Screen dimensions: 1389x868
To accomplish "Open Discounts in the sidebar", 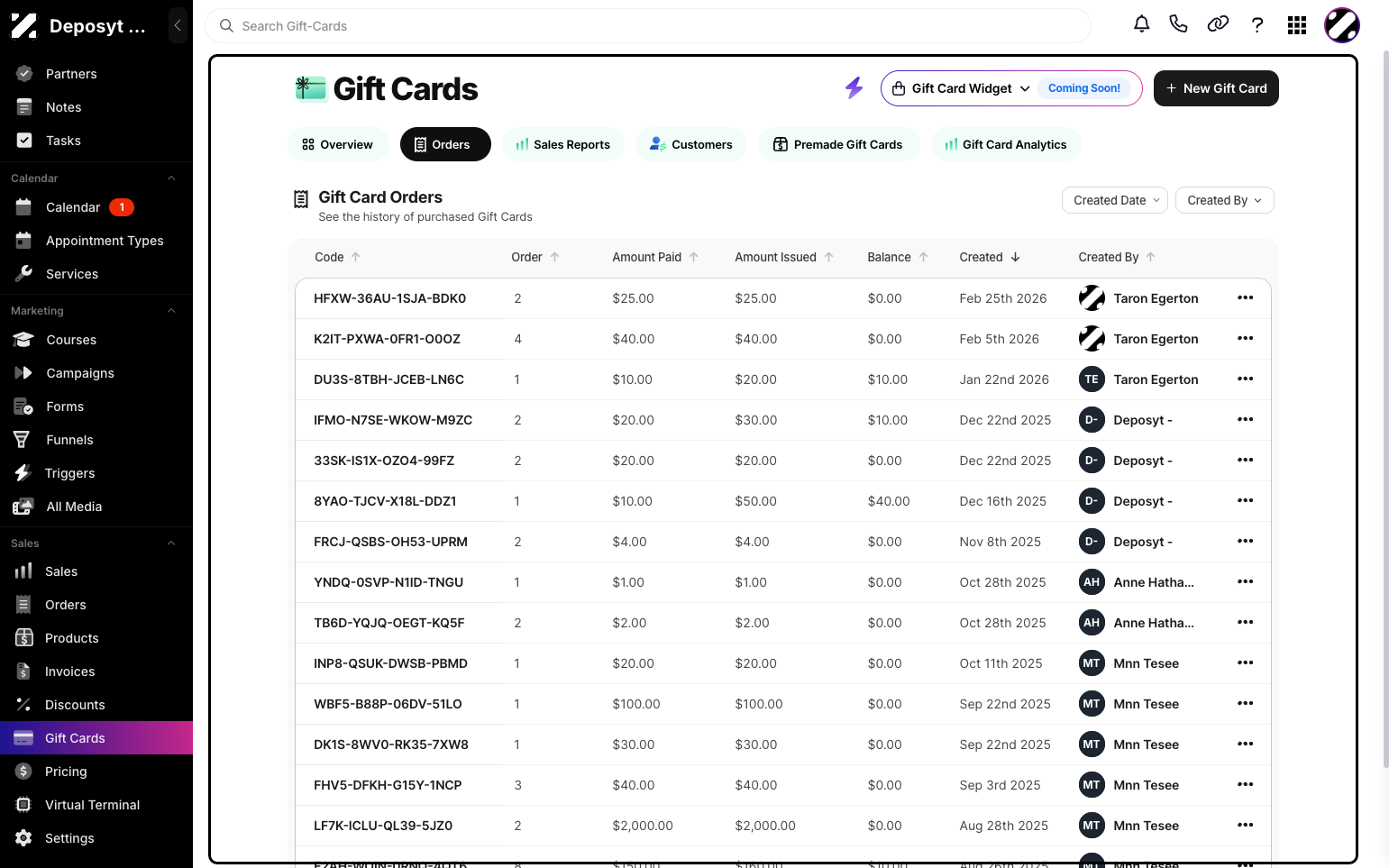I will click(75, 705).
